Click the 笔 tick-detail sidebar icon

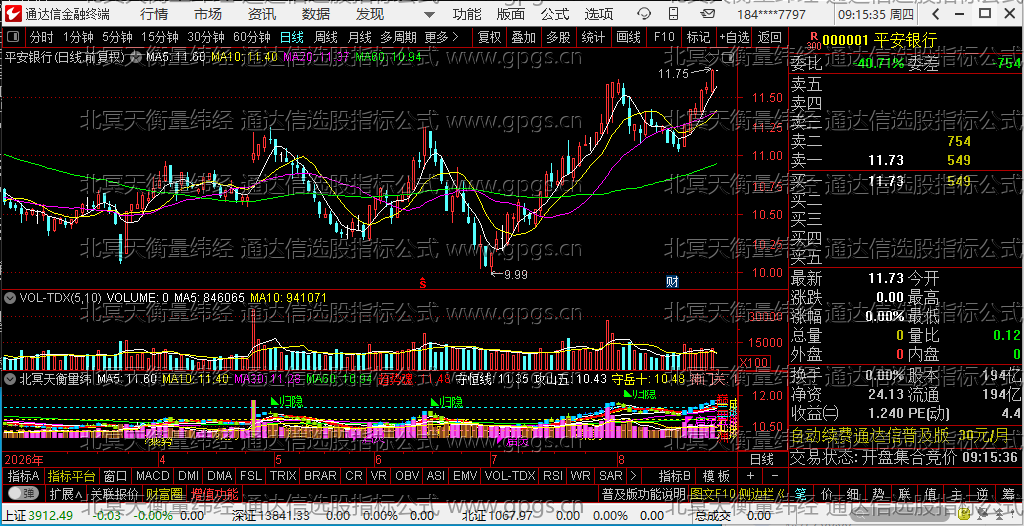click(801, 493)
